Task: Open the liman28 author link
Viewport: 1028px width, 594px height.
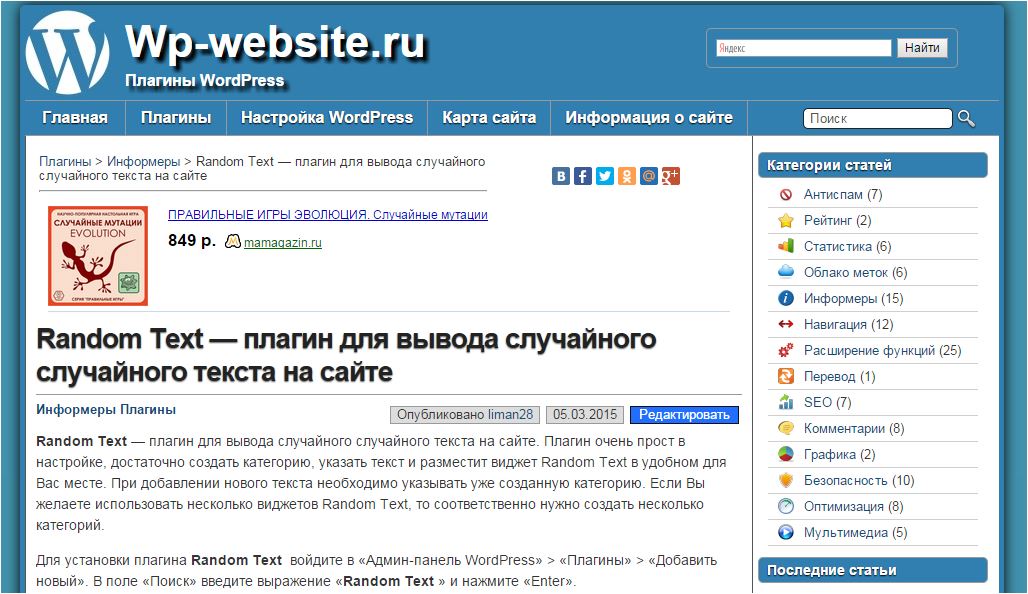Action: pyautogui.click(x=511, y=415)
